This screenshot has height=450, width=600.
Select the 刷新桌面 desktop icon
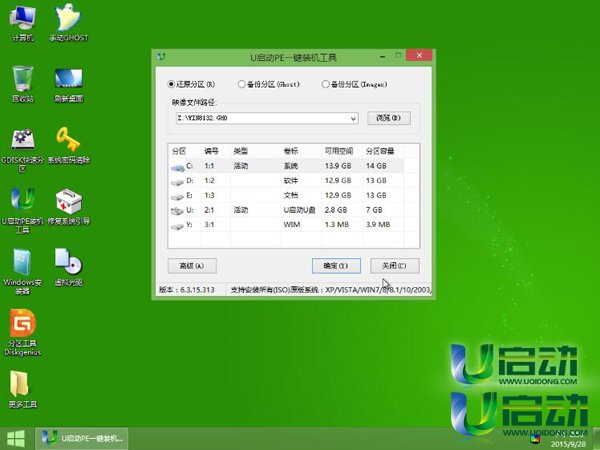68,85
